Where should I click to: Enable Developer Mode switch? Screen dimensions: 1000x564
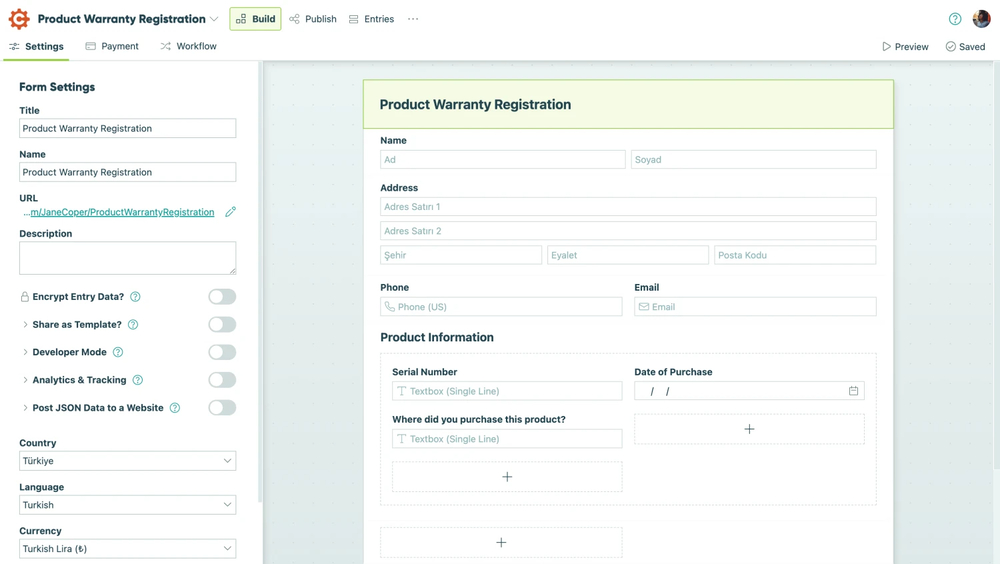point(222,352)
